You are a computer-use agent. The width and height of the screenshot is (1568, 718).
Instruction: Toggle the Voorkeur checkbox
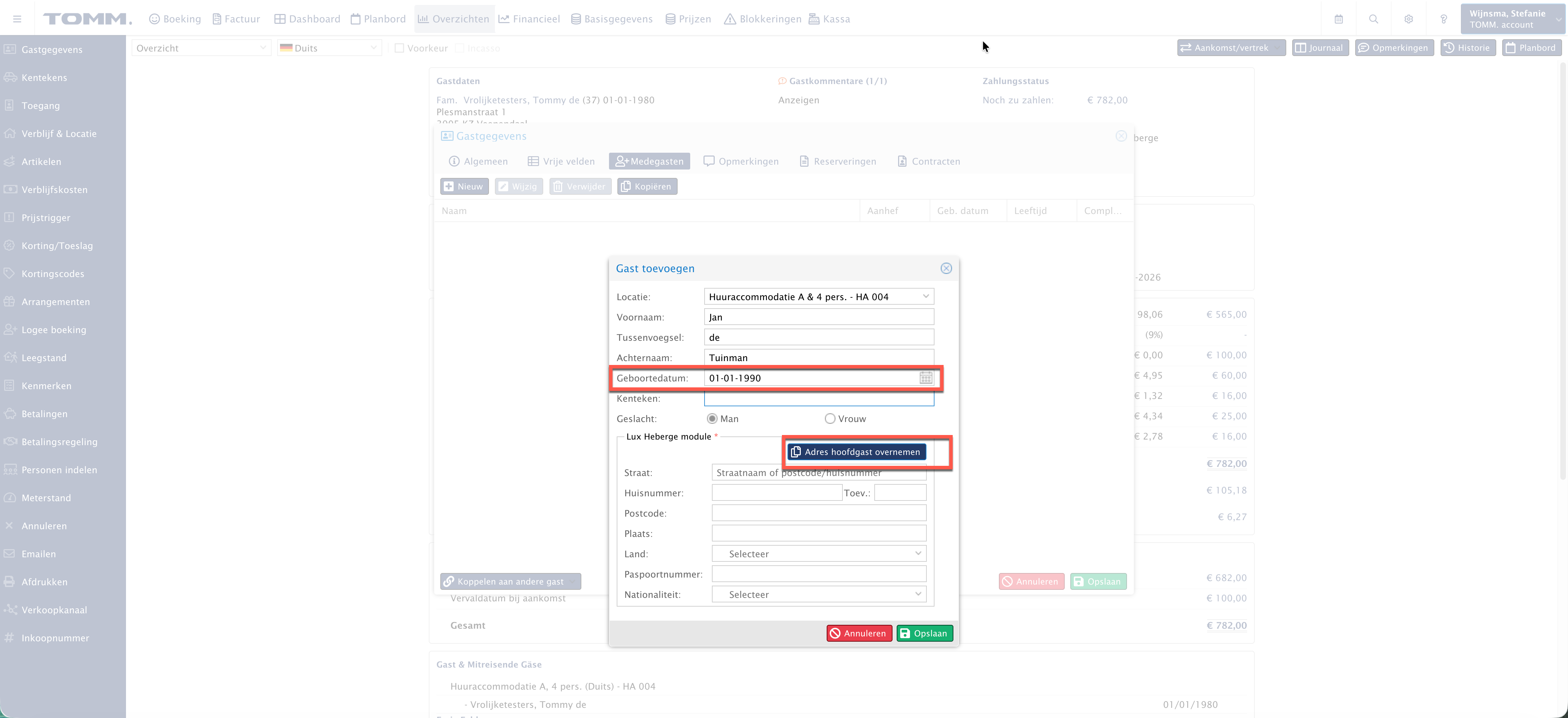pyautogui.click(x=399, y=48)
